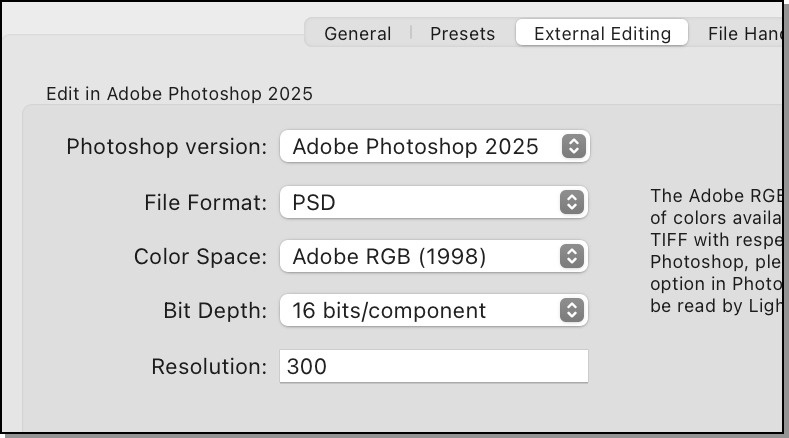Screen dimensions: 789x438
Task: Click the "Bit Depth:" label
Action: (x=215, y=311)
